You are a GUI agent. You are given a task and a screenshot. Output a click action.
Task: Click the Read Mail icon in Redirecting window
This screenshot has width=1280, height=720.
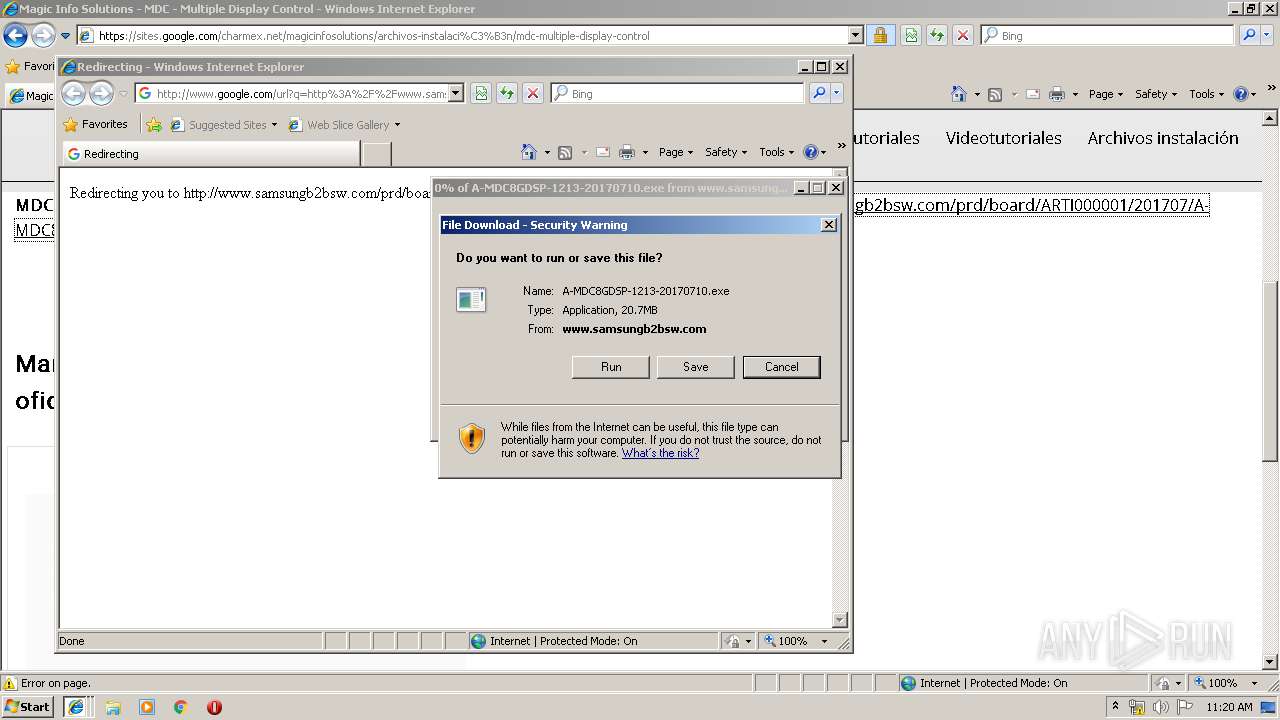pyautogui.click(x=603, y=152)
